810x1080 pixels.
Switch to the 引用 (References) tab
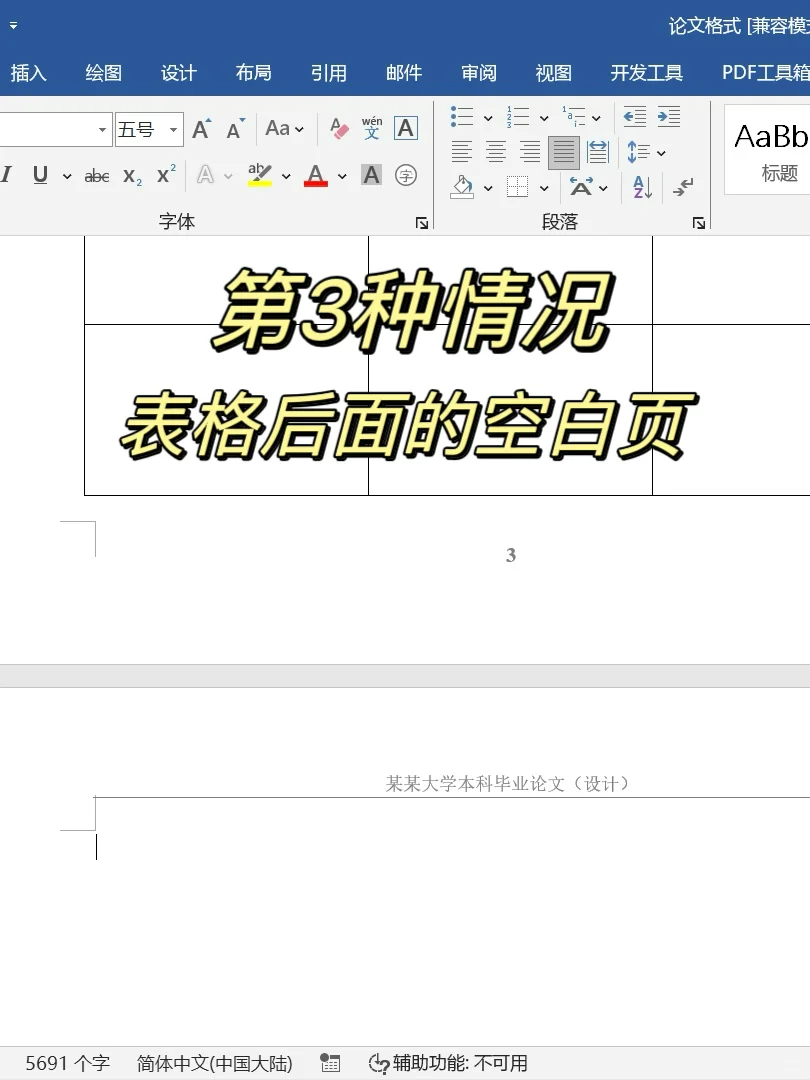(x=328, y=73)
